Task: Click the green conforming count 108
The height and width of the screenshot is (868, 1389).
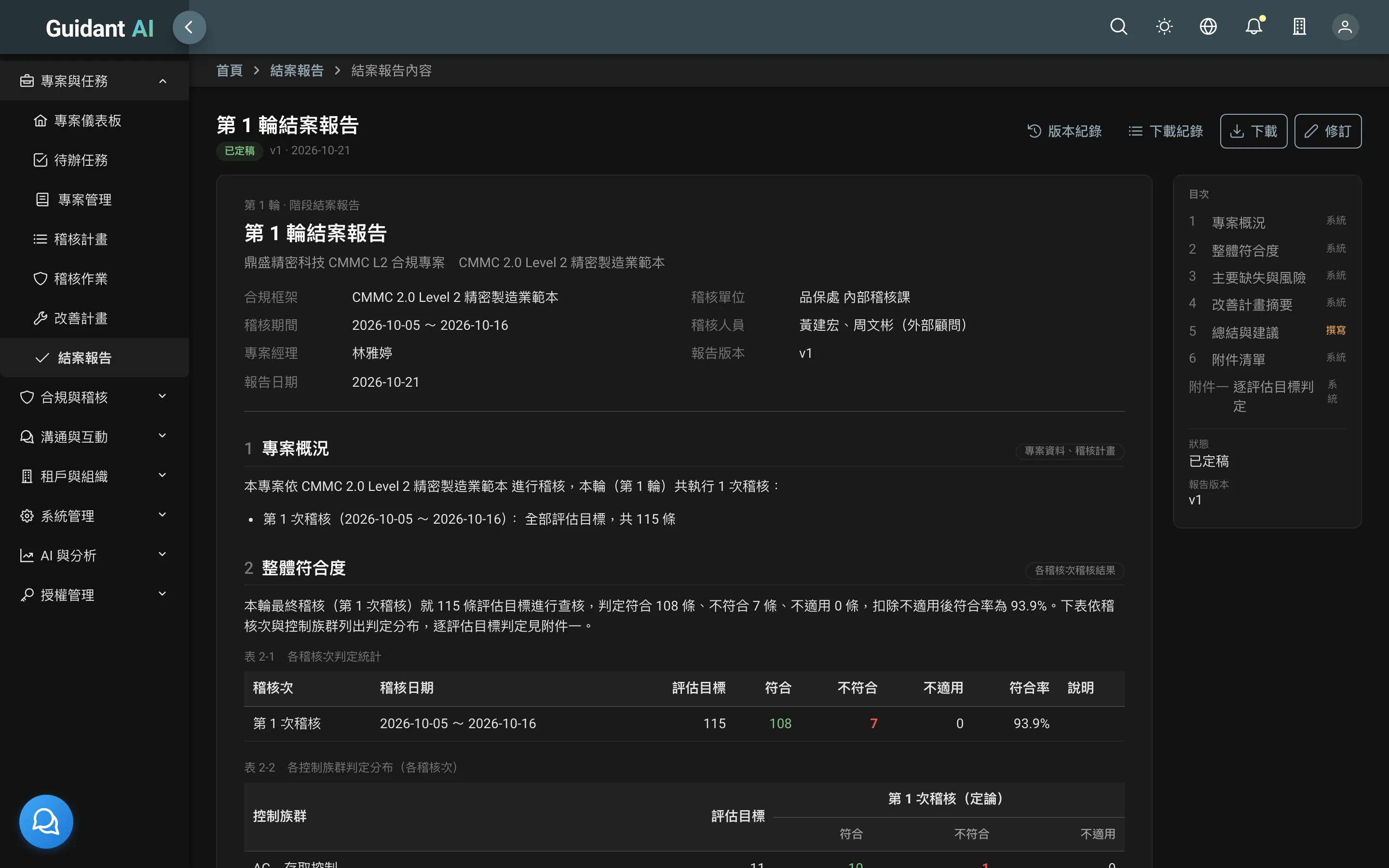Action: tap(780, 723)
